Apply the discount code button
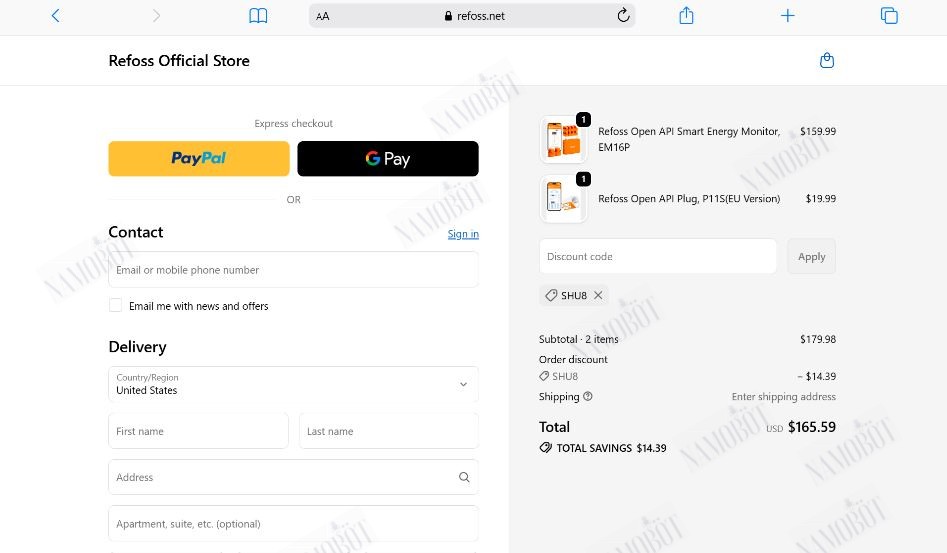The height and width of the screenshot is (553, 947). [x=811, y=257]
